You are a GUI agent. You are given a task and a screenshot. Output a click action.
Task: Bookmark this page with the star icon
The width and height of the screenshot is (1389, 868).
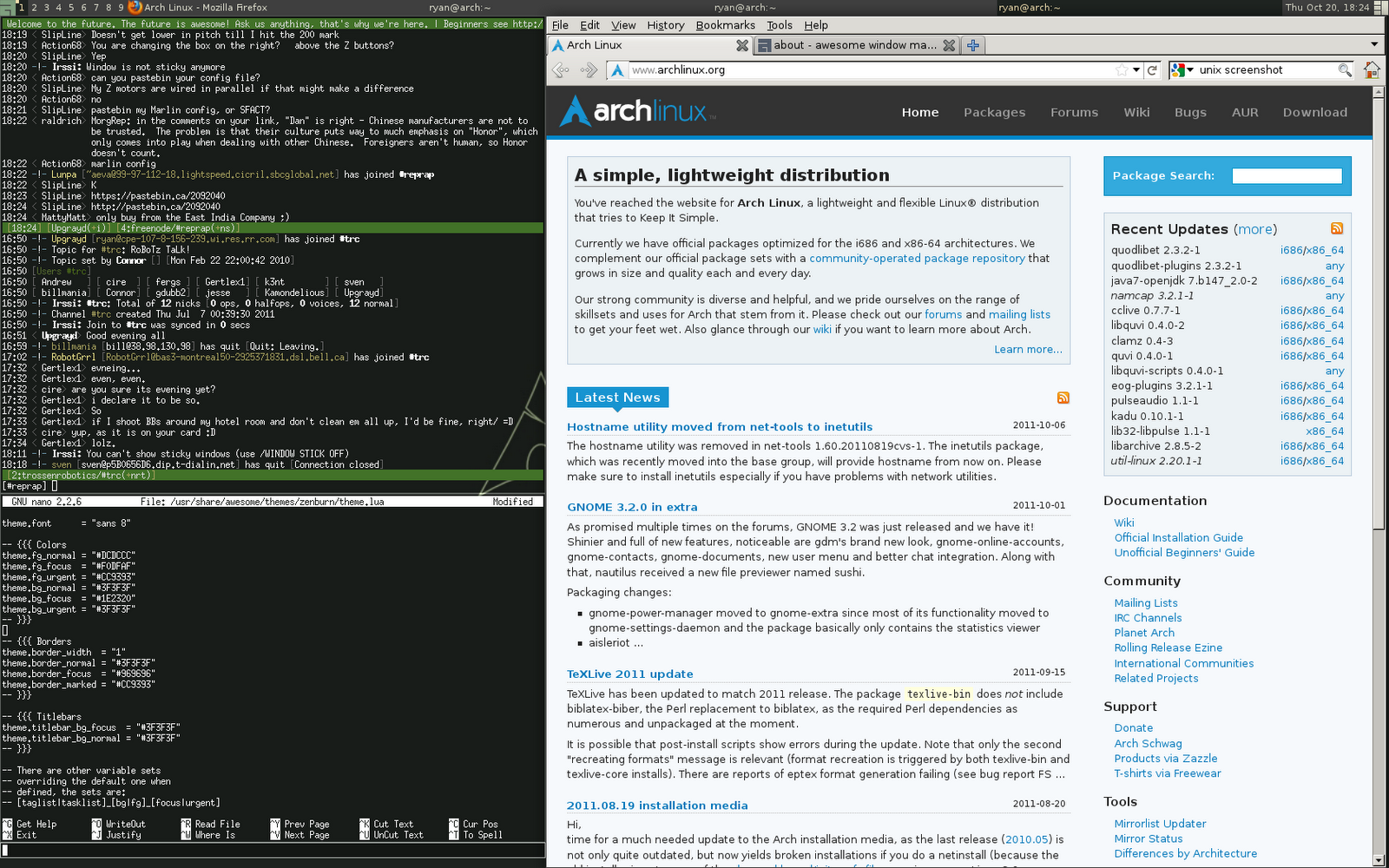coord(1122,70)
